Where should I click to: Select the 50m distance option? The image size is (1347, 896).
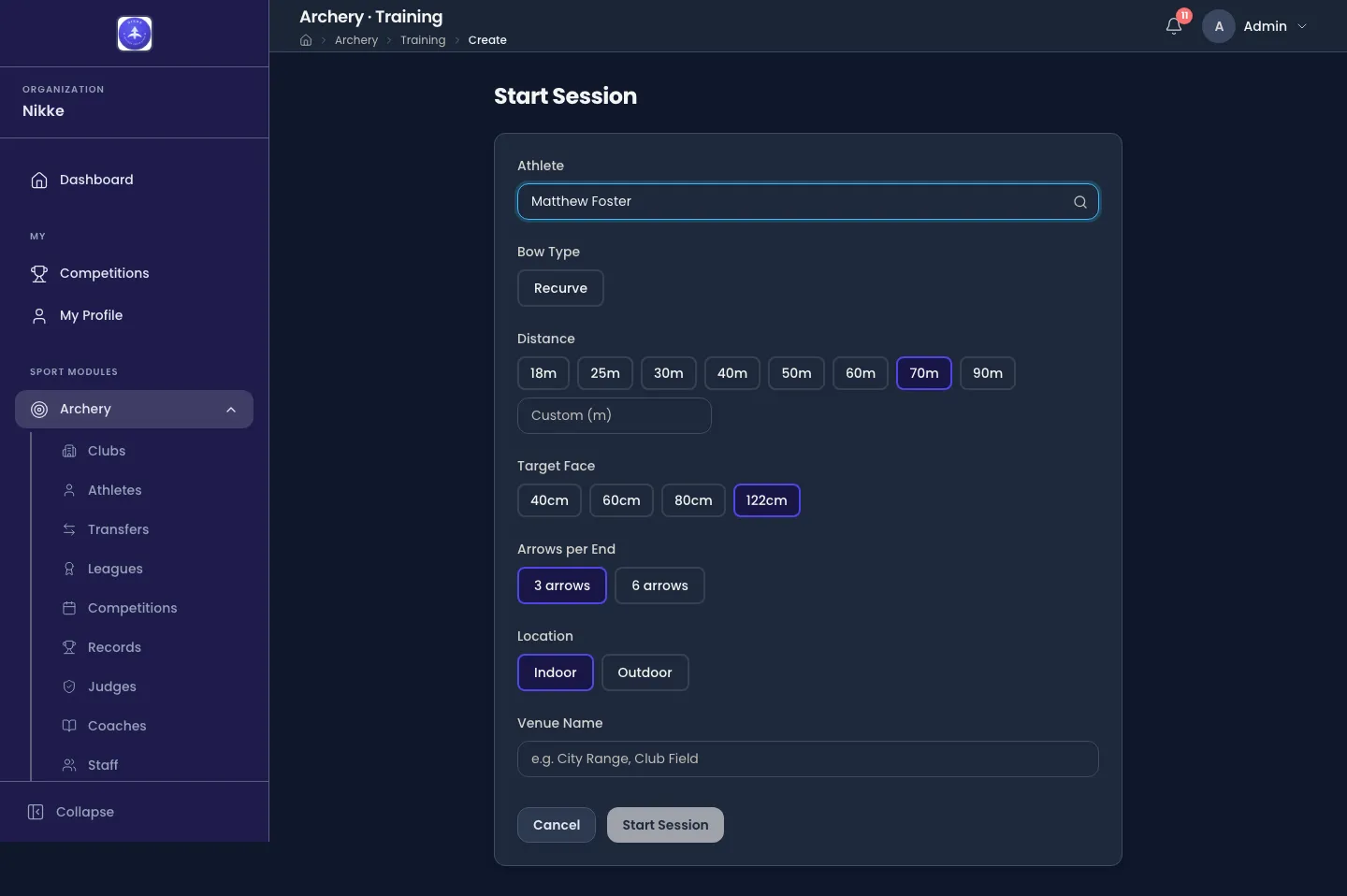click(x=796, y=373)
